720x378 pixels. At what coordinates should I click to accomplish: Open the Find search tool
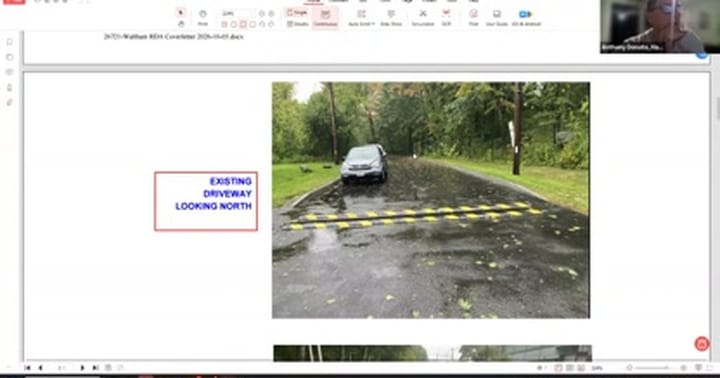tap(473, 18)
